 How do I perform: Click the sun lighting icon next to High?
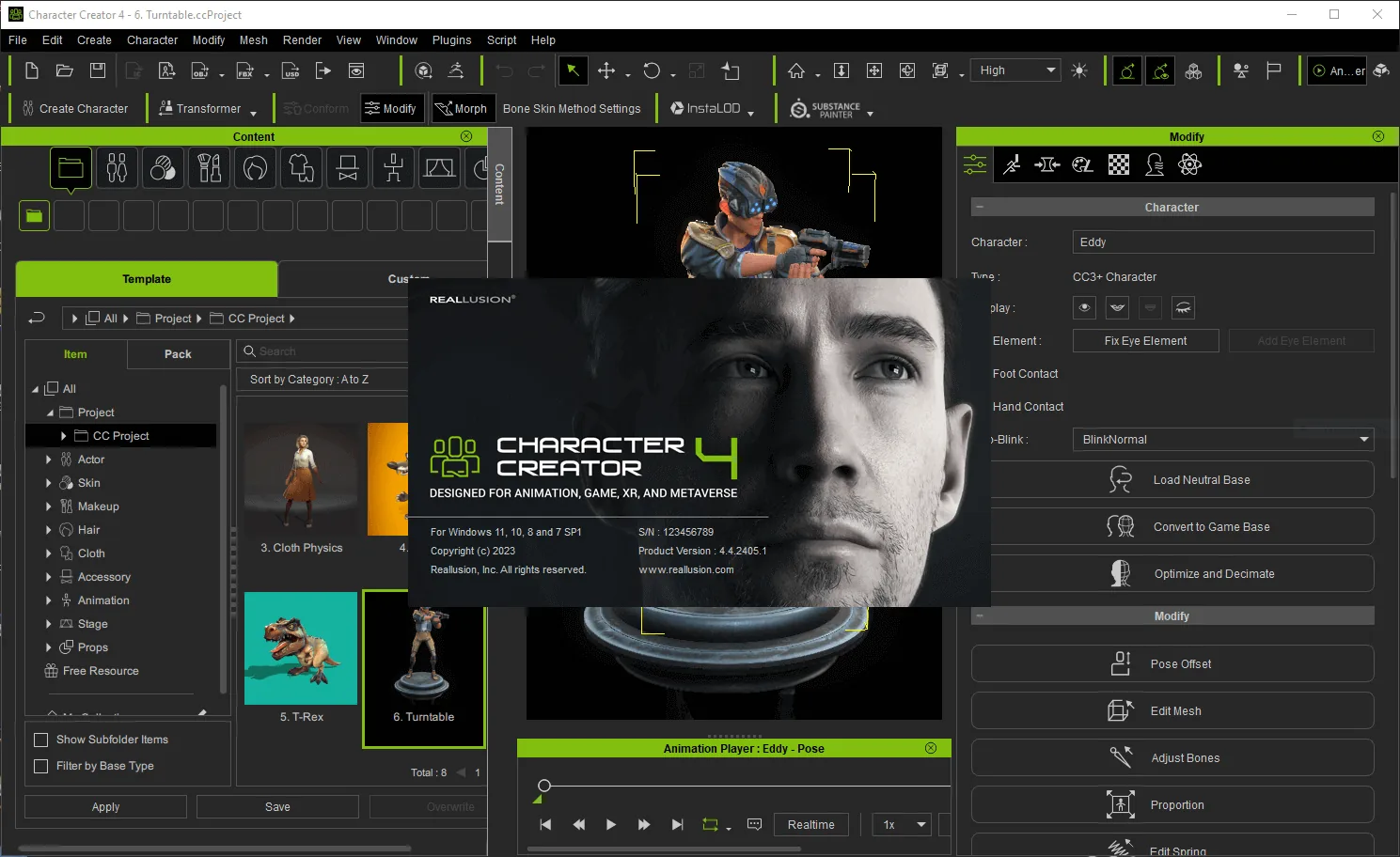(x=1079, y=70)
